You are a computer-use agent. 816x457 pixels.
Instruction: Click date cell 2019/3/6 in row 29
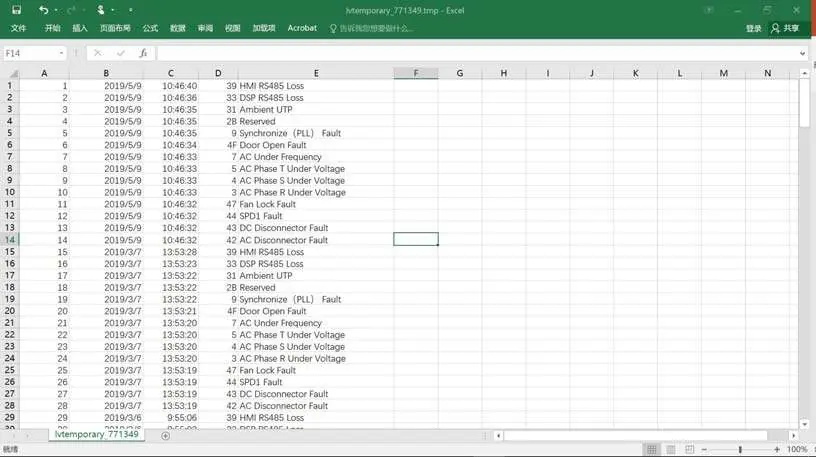click(122, 418)
